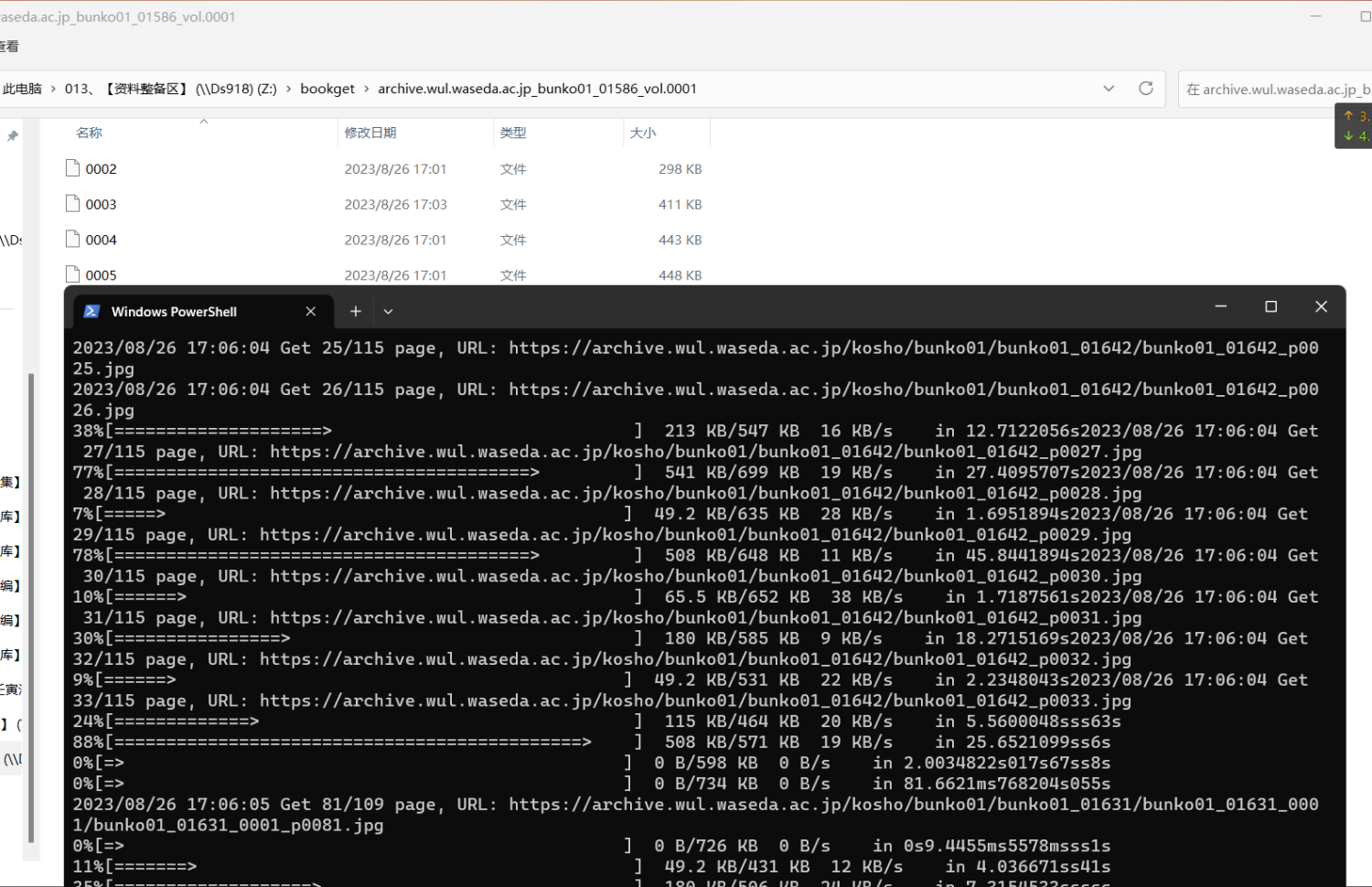
Task: Click the search box for this folder
Action: coord(1276,89)
